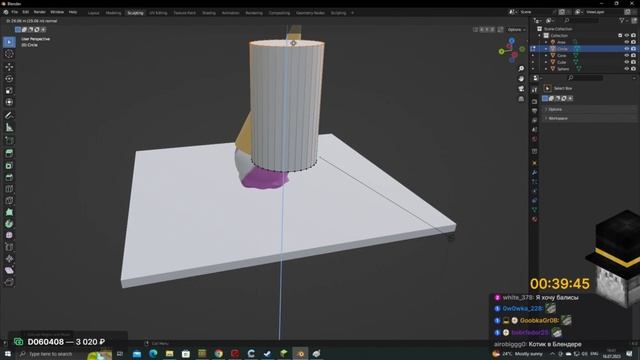Add a new workspace with plus button
The height and width of the screenshot is (360, 640).
click(353, 13)
